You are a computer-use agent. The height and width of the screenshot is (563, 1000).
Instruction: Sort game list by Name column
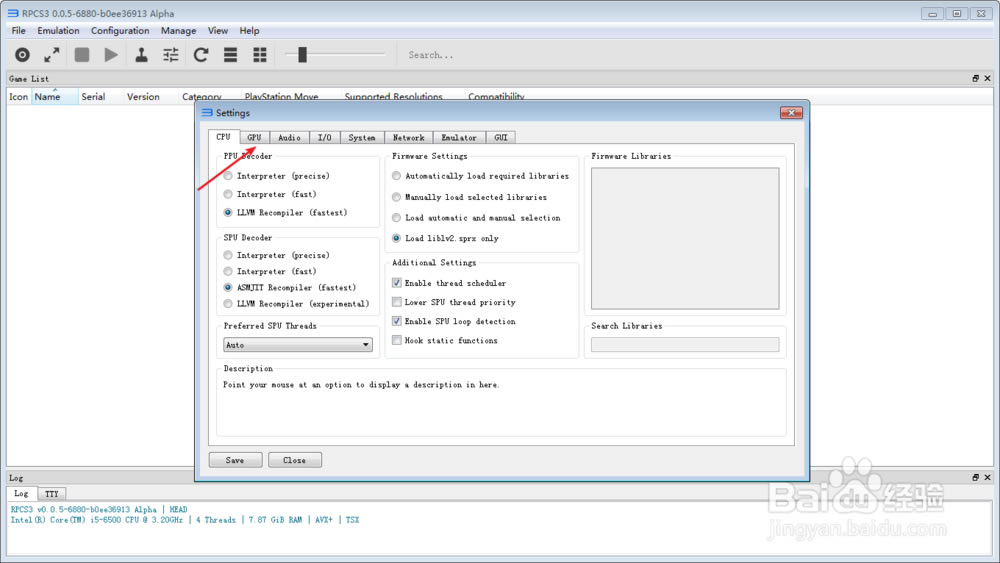(55, 96)
